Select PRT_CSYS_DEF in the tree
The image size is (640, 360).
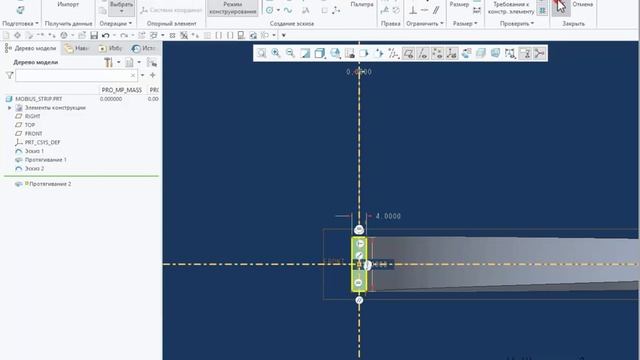(42, 142)
